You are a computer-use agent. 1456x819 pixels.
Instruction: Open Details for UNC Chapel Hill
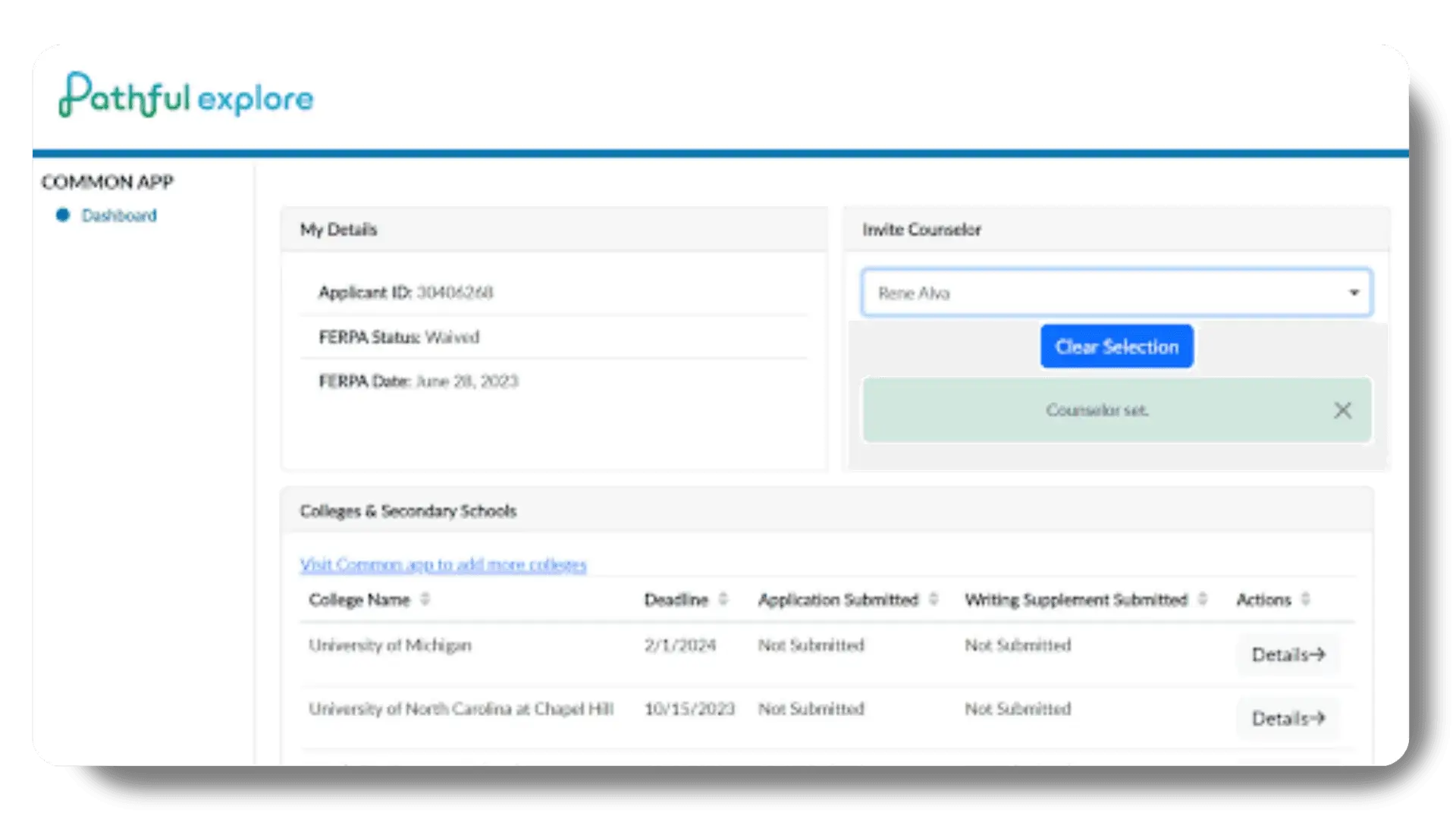(1287, 718)
